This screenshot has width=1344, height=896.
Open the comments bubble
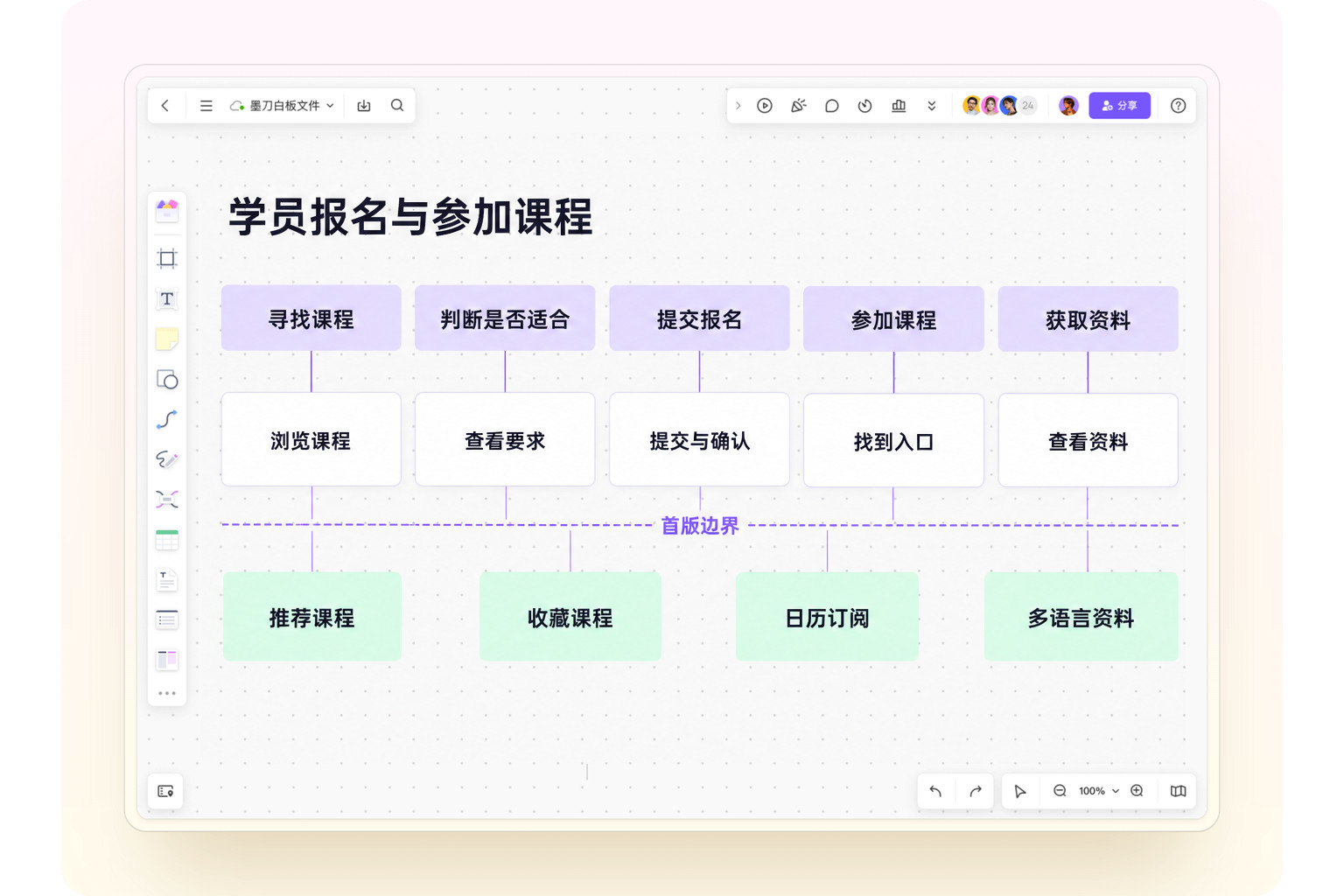[x=832, y=106]
